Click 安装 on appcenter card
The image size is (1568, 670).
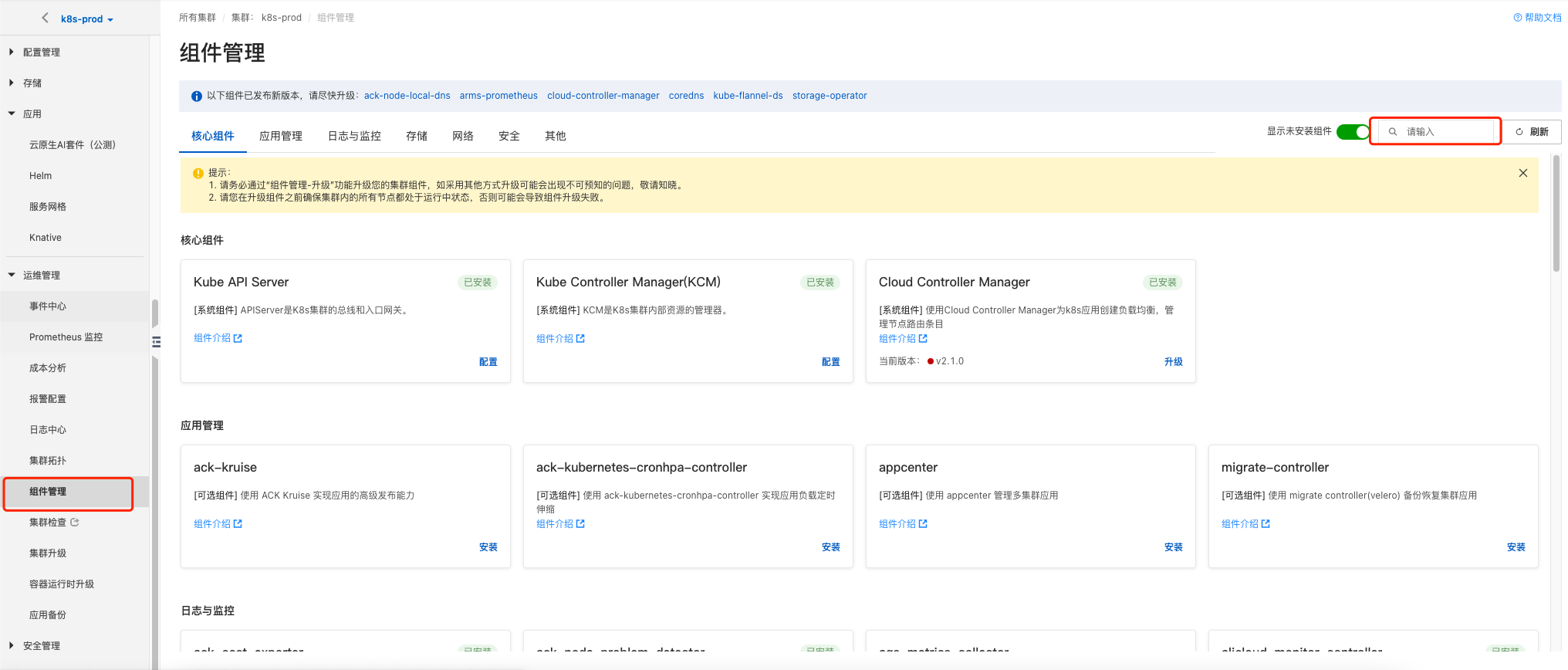1174,546
